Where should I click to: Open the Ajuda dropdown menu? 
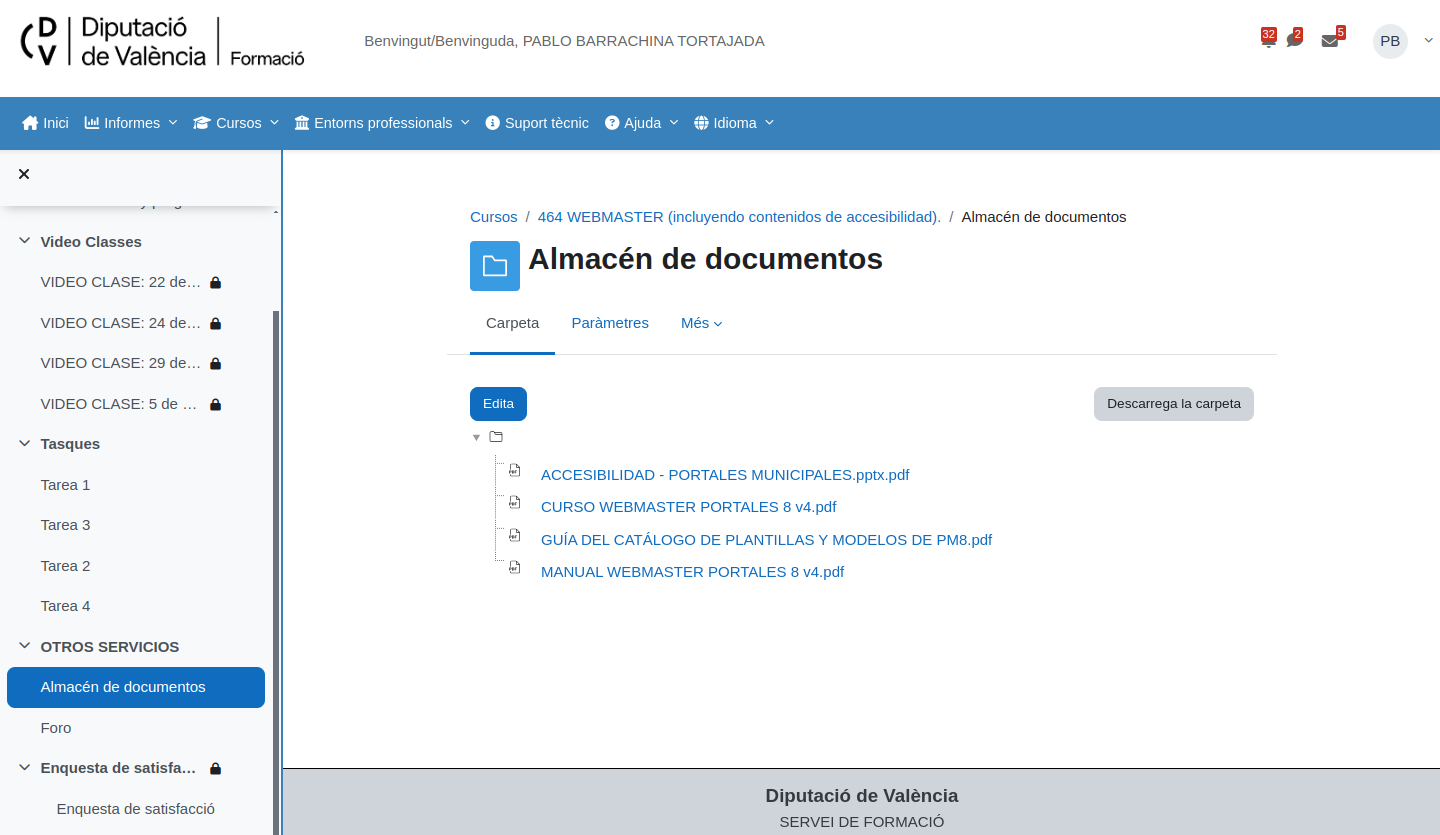click(641, 123)
